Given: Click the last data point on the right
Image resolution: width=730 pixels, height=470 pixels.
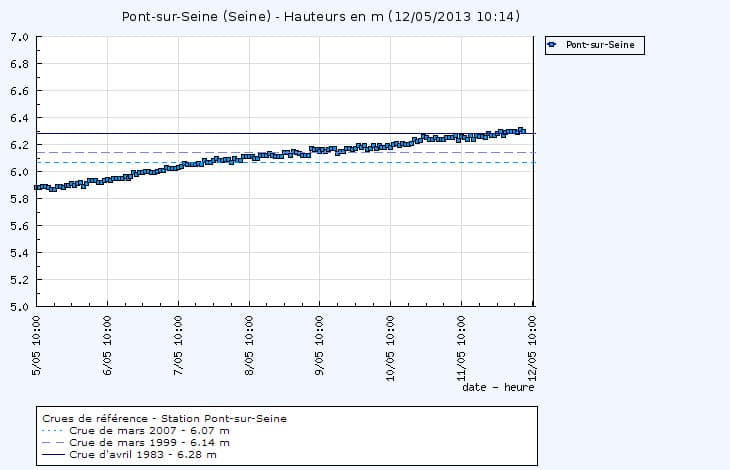Looking at the screenshot, I should point(522,130).
